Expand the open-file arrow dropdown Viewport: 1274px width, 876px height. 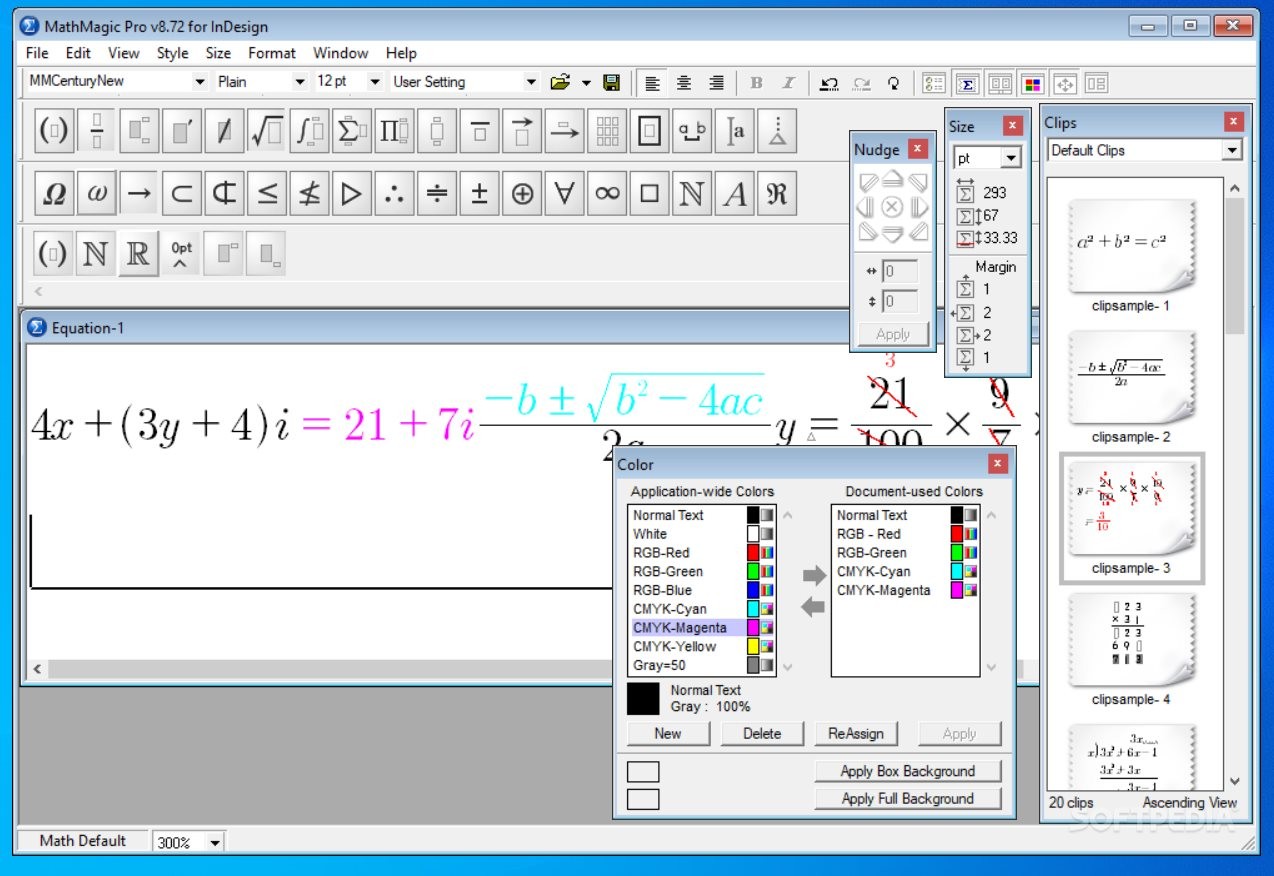(586, 83)
